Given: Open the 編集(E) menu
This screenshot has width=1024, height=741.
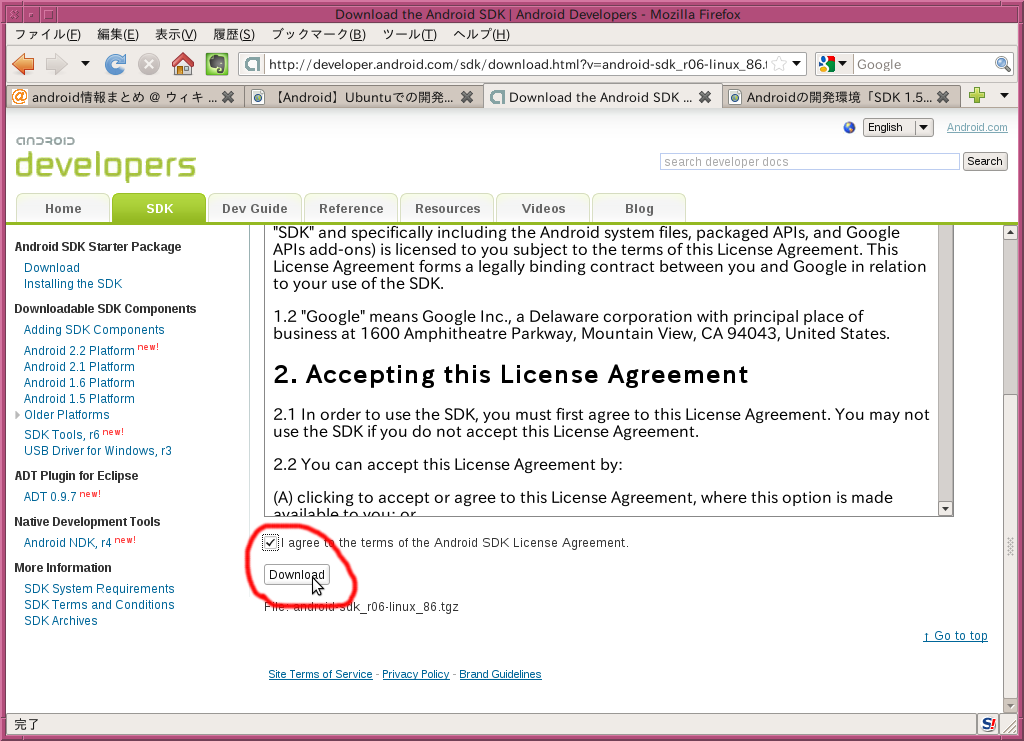Looking at the screenshot, I should [118, 35].
